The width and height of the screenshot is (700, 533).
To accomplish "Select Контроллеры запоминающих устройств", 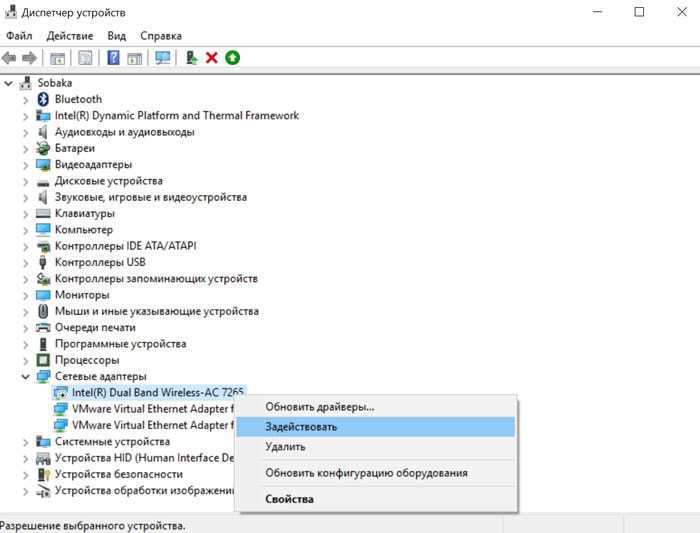I will point(156,279).
